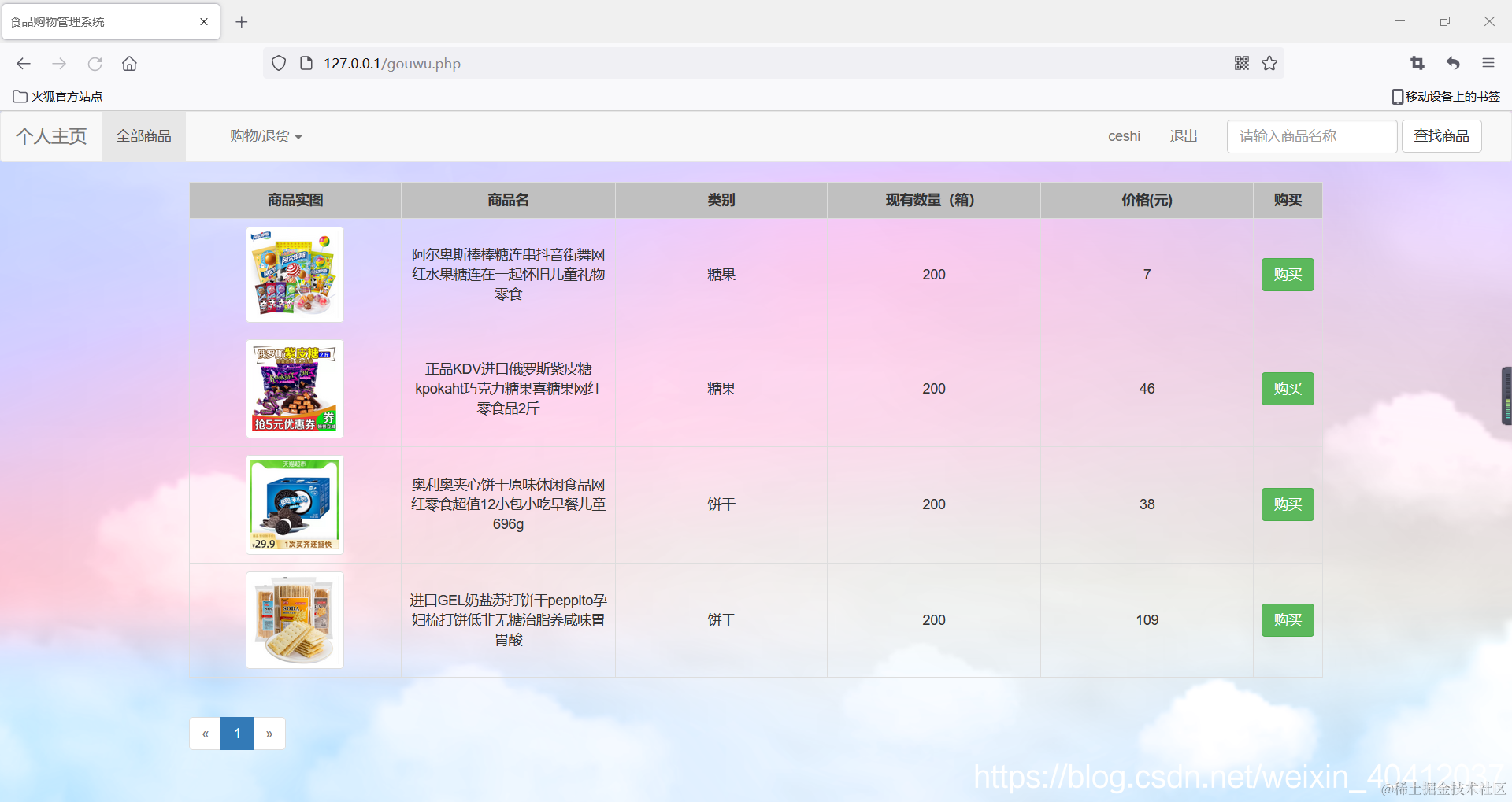Click 购买 for the Oreo cookies product

pos(1287,504)
